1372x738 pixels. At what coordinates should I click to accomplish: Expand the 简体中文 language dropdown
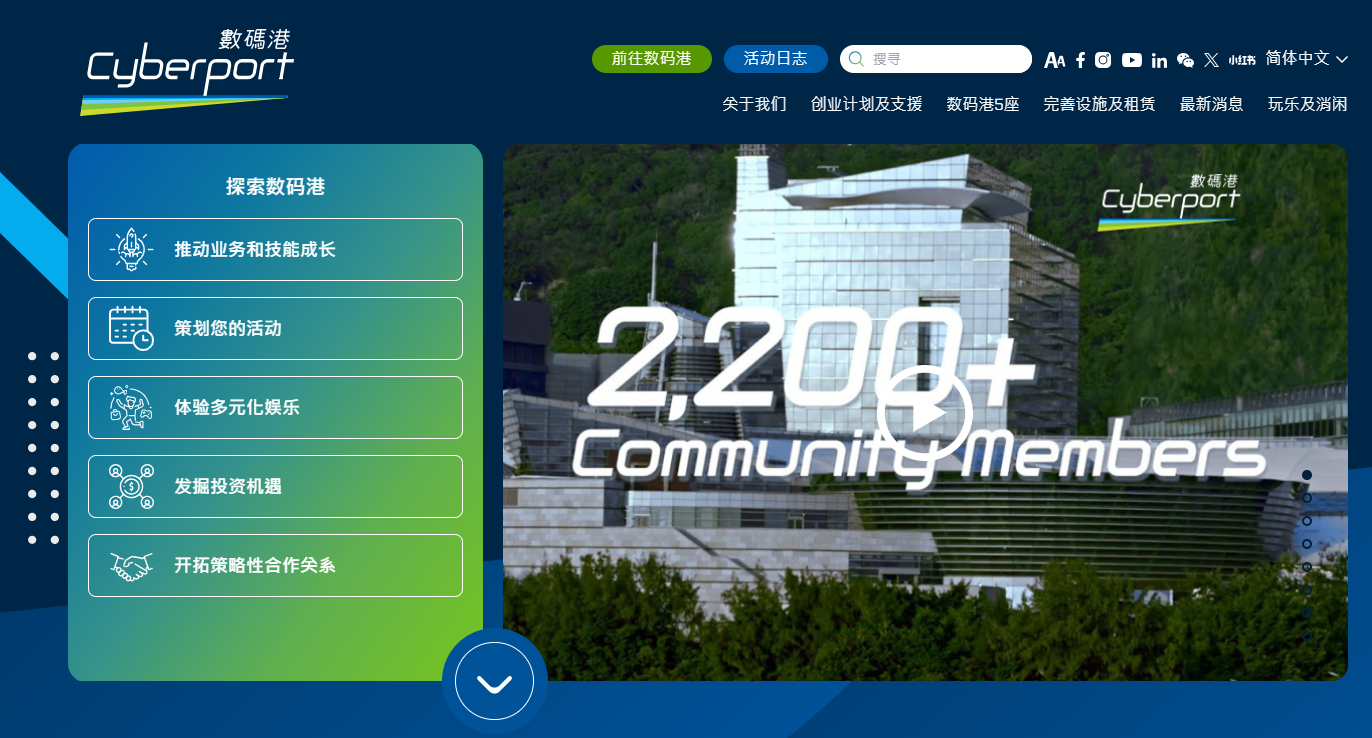pos(1306,59)
